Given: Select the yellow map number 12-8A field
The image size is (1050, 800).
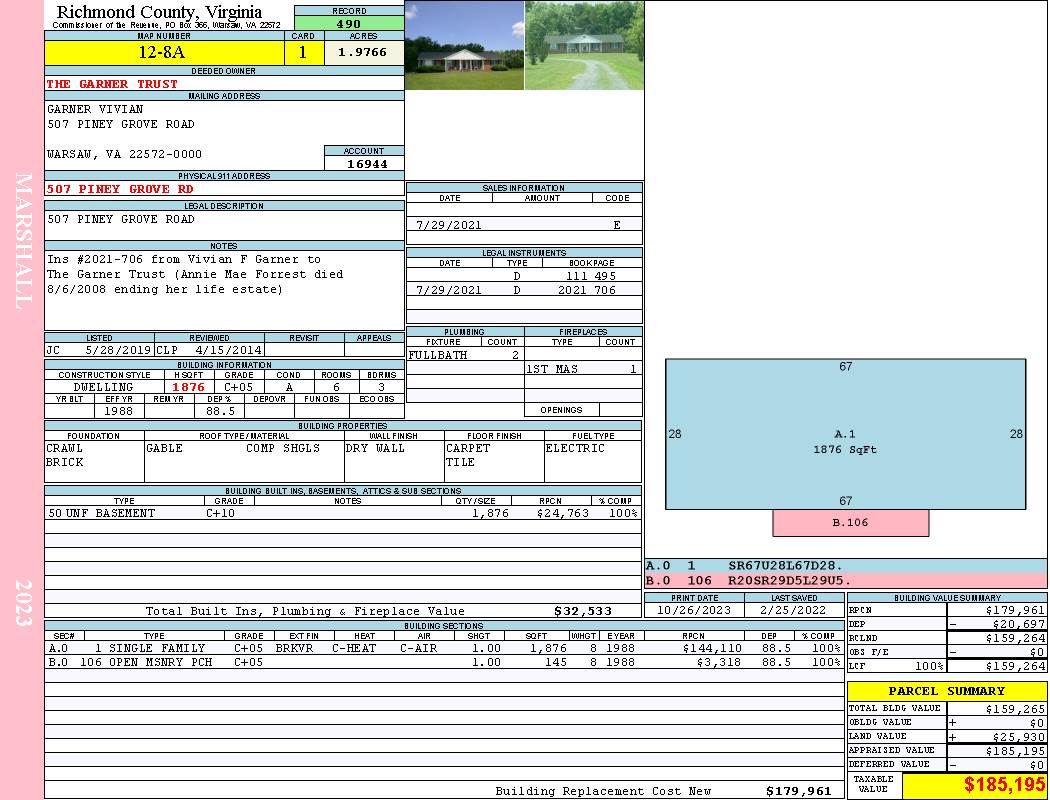Looking at the screenshot, I should click(x=163, y=52).
